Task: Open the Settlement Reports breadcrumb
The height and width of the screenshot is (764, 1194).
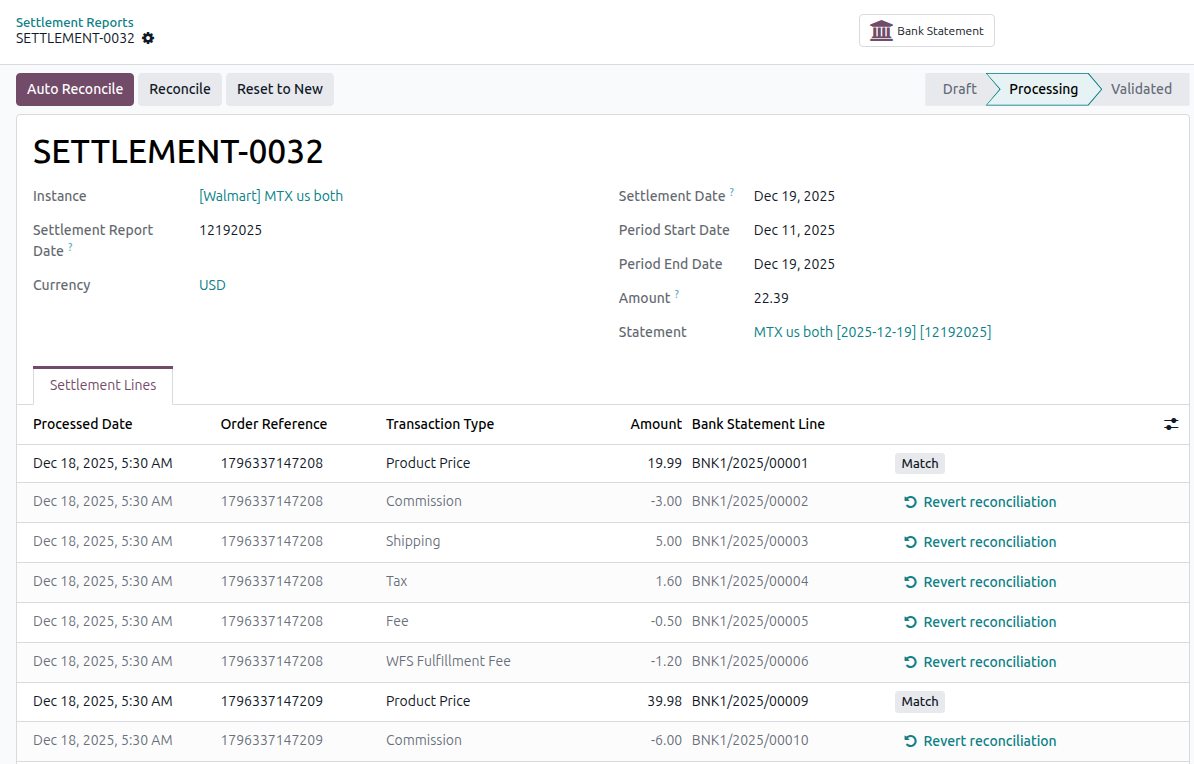Action: tap(75, 22)
